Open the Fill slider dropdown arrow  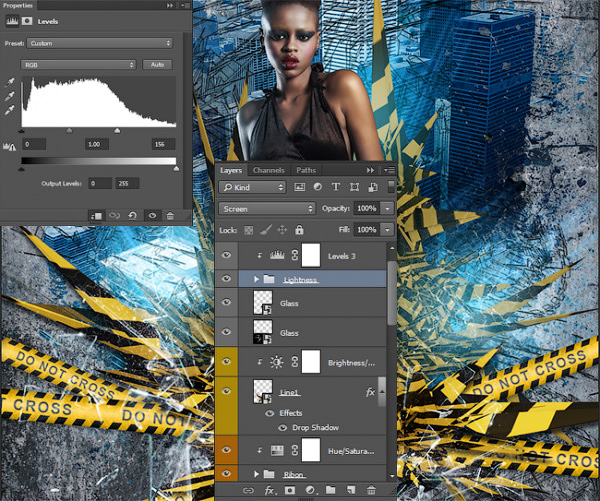(388, 230)
